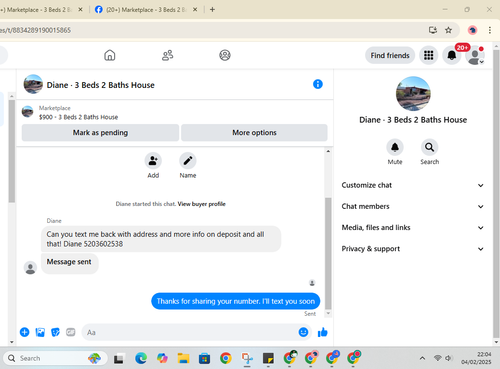Image resolution: width=500 pixels, height=369 pixels.
Task: Open the Friends icon in top navigation
Action: coord(167,55)
